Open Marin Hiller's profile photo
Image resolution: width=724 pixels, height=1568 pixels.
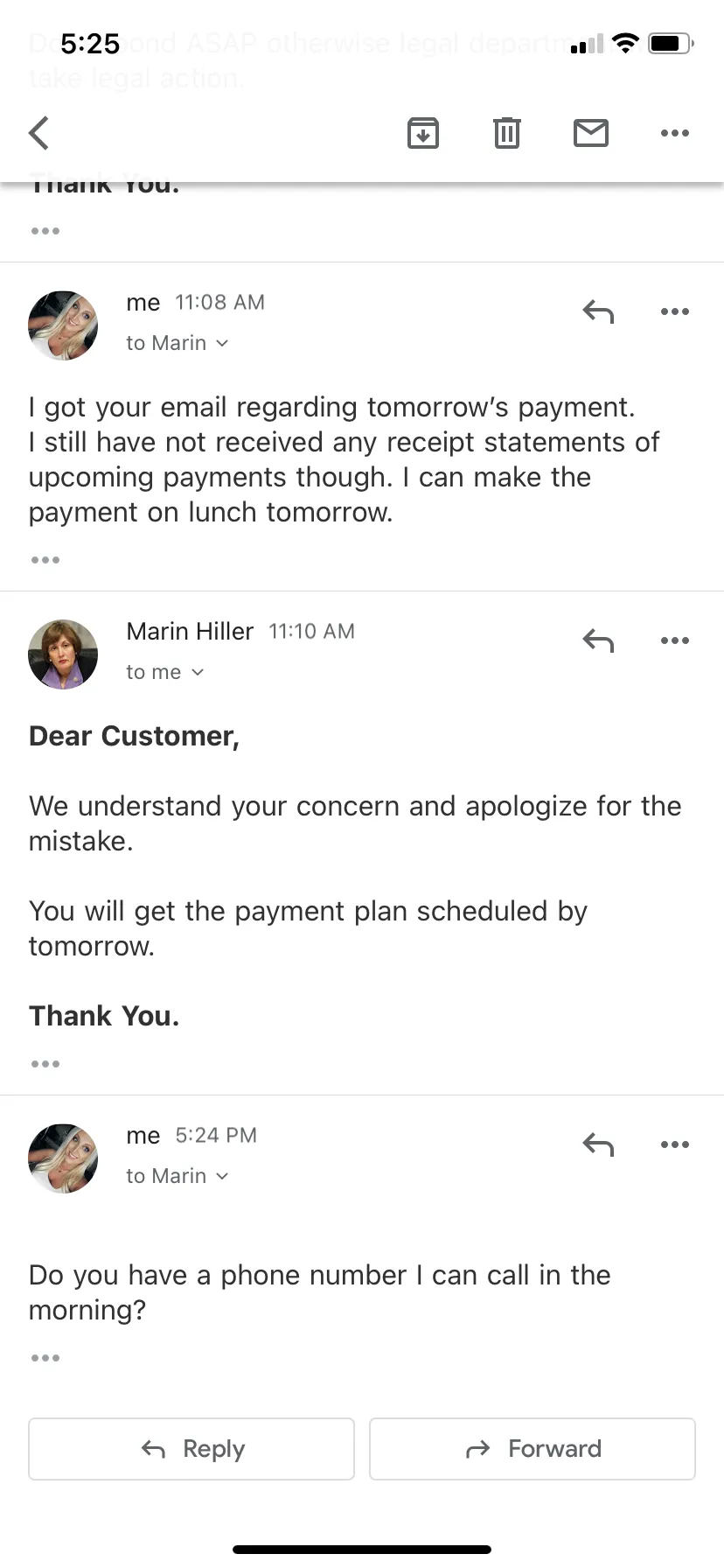(63, 654)
